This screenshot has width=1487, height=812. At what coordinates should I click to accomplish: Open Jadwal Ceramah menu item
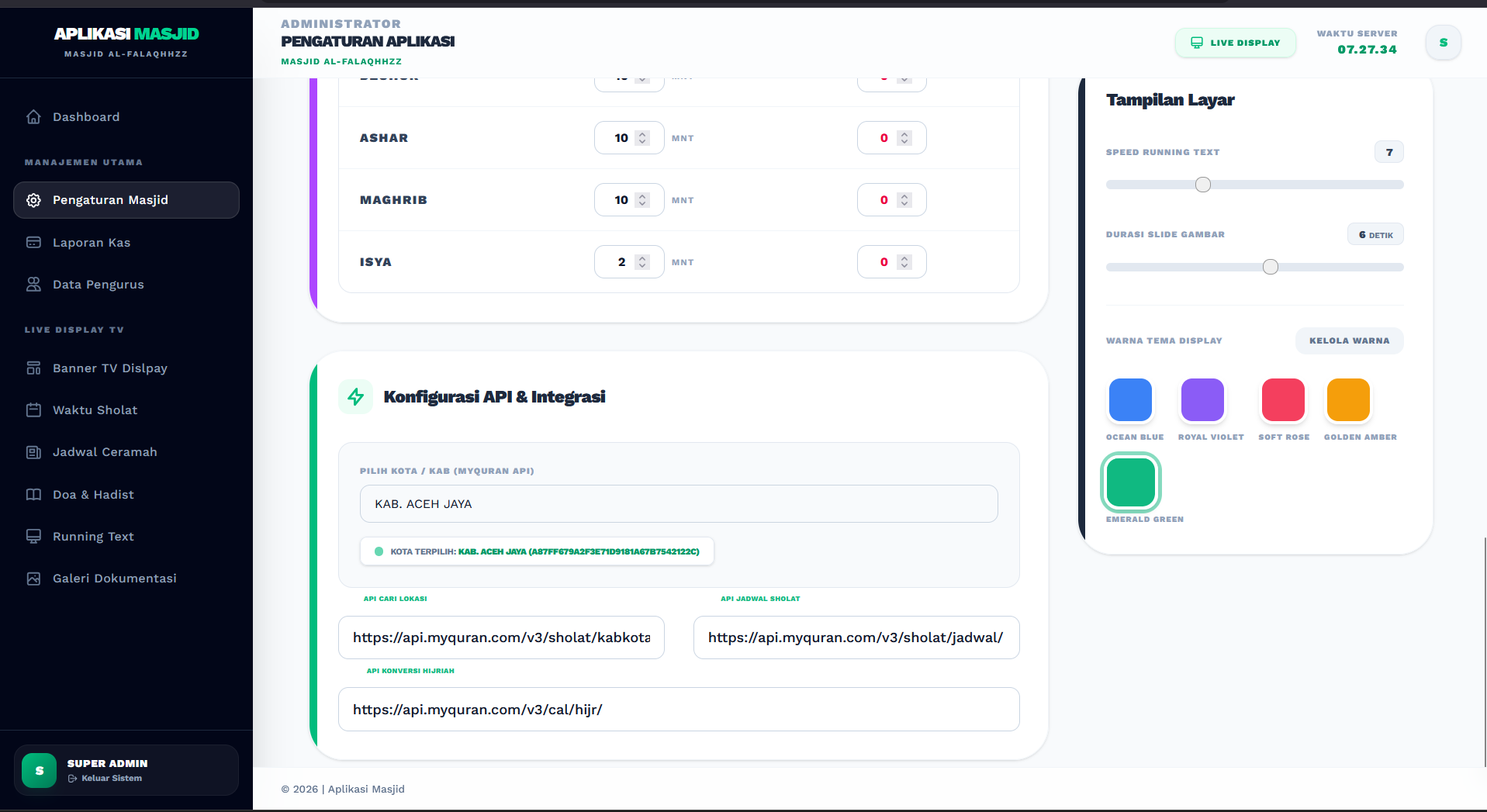tap(126, 452)
